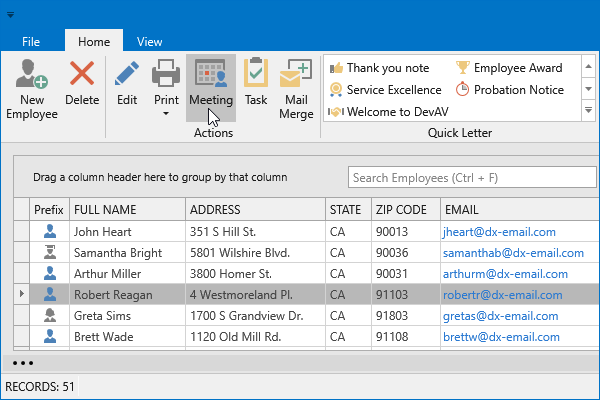The width and height of the screenshot is (600, 400).
Task: Click the 1700 S Grandview Dr. address
Action: click(246, 316)
